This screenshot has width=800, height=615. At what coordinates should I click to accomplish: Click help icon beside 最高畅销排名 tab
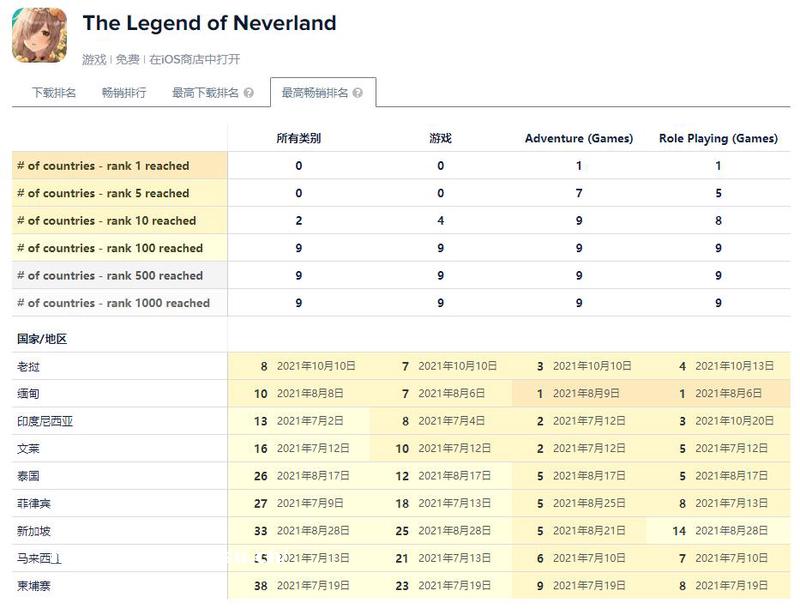(x=358, y=93)
